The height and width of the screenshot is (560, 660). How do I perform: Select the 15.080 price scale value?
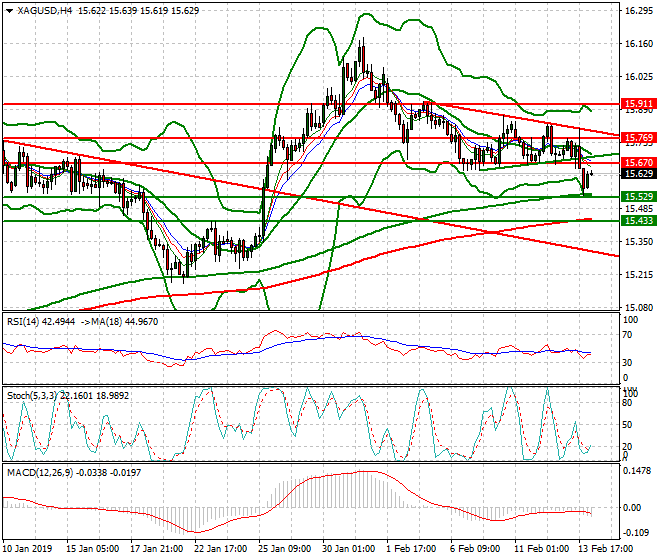(x=639, y=308)
